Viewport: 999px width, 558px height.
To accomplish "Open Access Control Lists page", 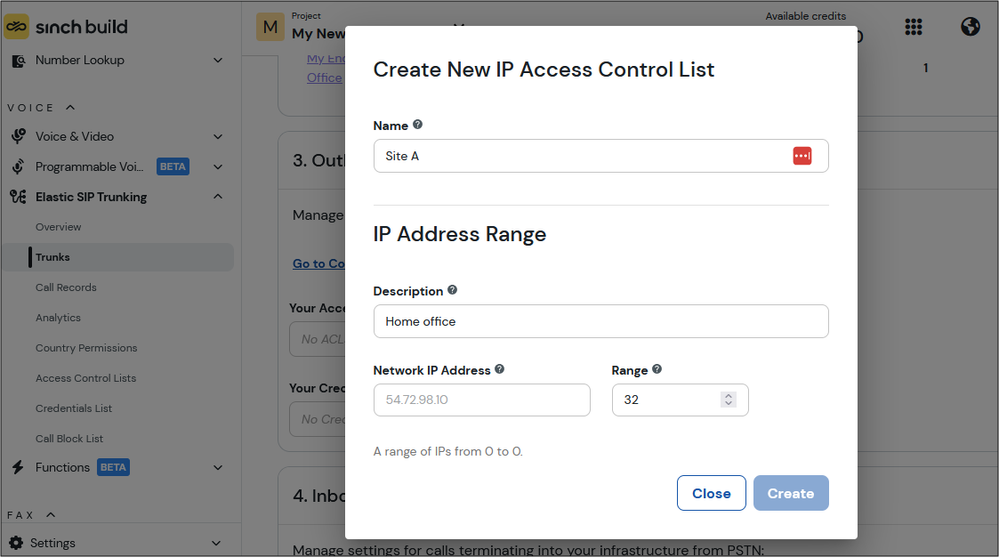I will tap(86, 378).
